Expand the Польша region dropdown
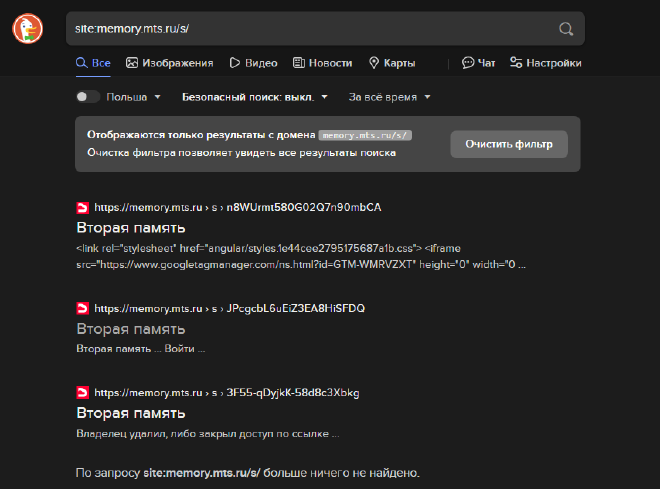The height and width of the screenshot is (489, 660). (133, 97)
